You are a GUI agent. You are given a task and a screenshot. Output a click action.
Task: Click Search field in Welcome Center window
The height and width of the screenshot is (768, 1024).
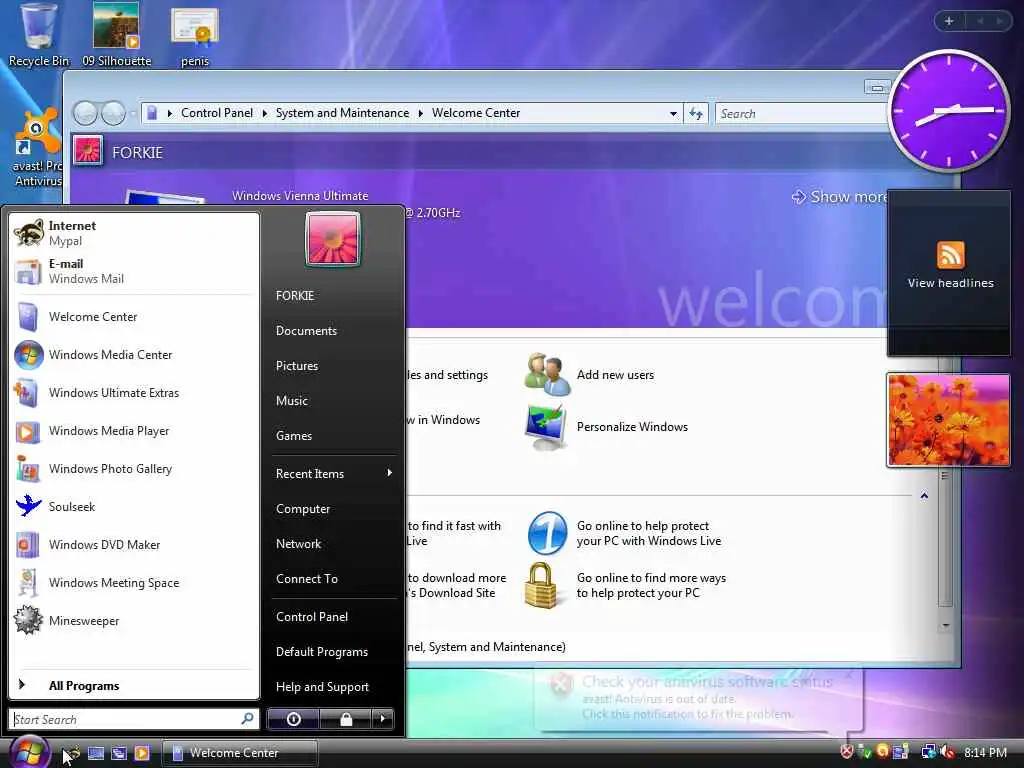click(803, 114)
